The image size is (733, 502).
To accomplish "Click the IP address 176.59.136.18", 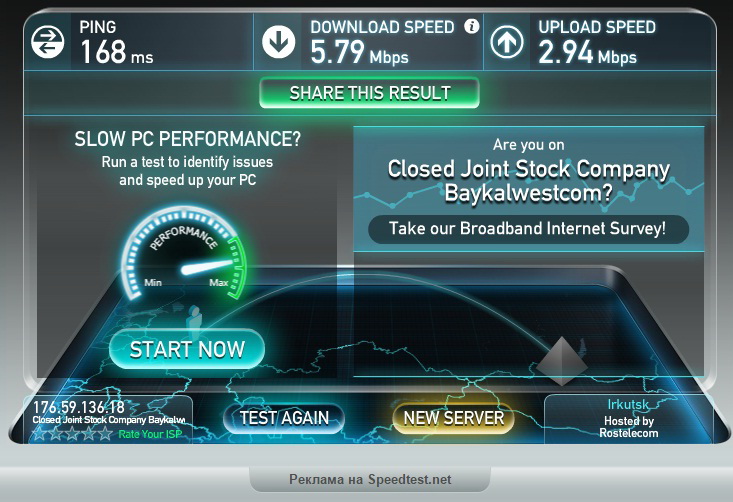I will (x=79, y=407).
